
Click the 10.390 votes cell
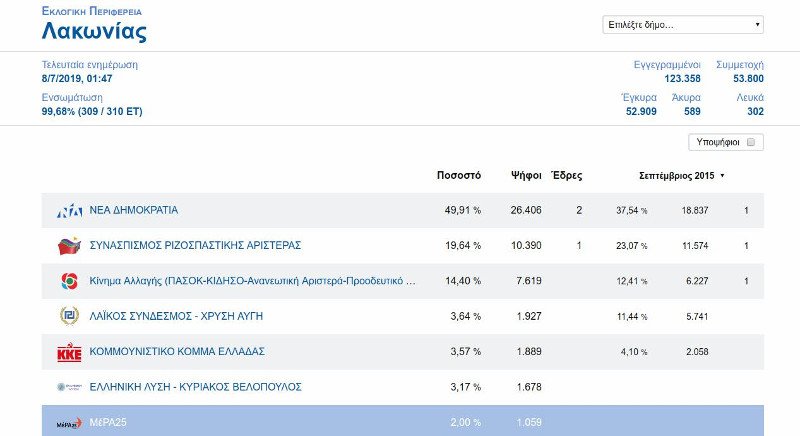pos(526,245)
